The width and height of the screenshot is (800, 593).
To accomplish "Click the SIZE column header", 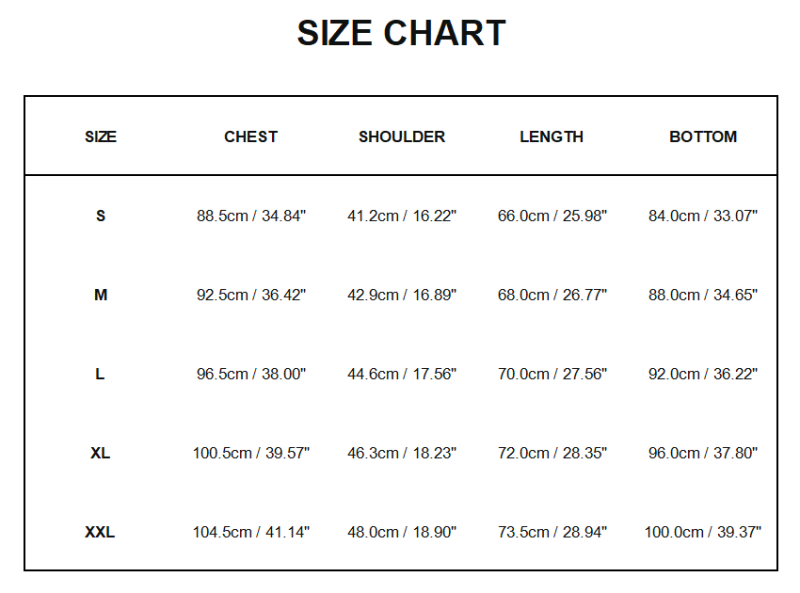I will [x=100, y=137].
